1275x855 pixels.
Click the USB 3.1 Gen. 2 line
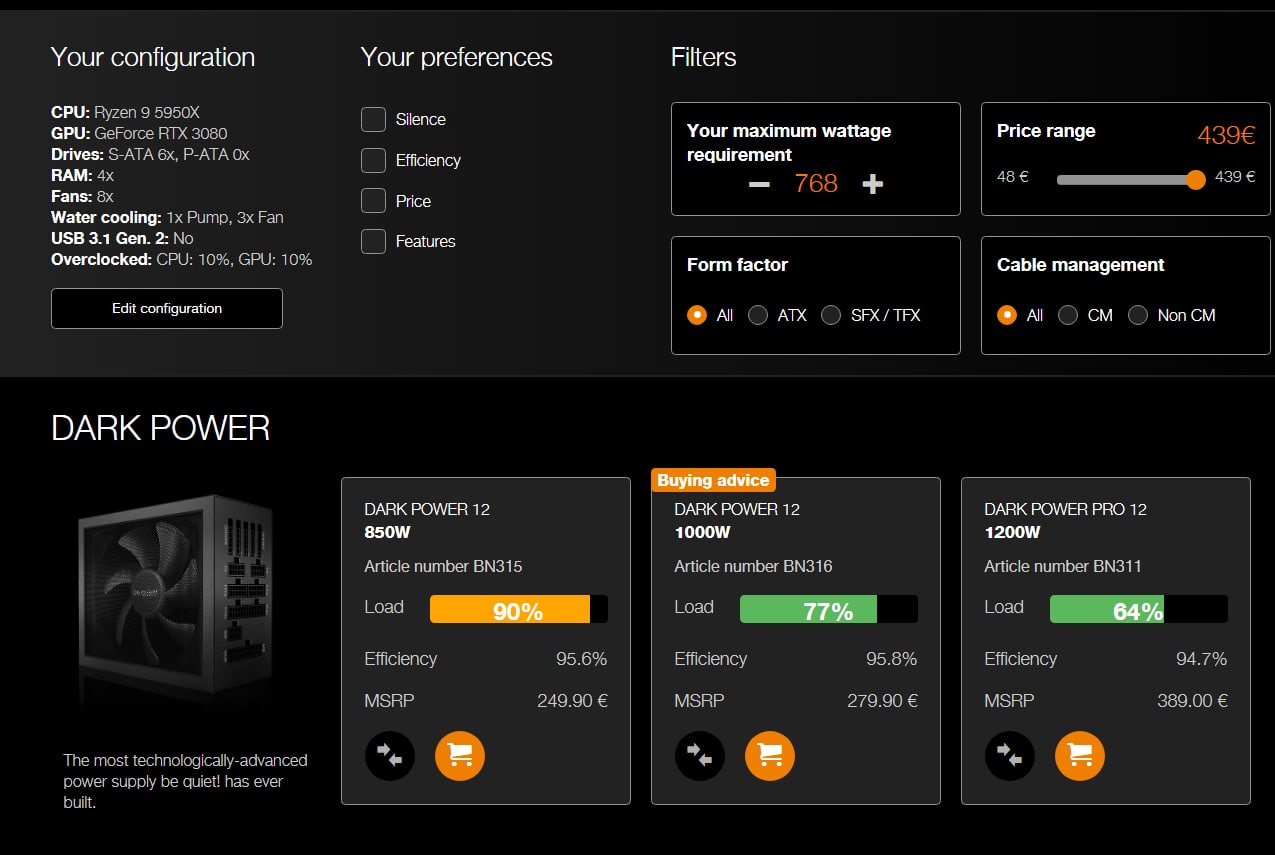[x=122, y=238]
